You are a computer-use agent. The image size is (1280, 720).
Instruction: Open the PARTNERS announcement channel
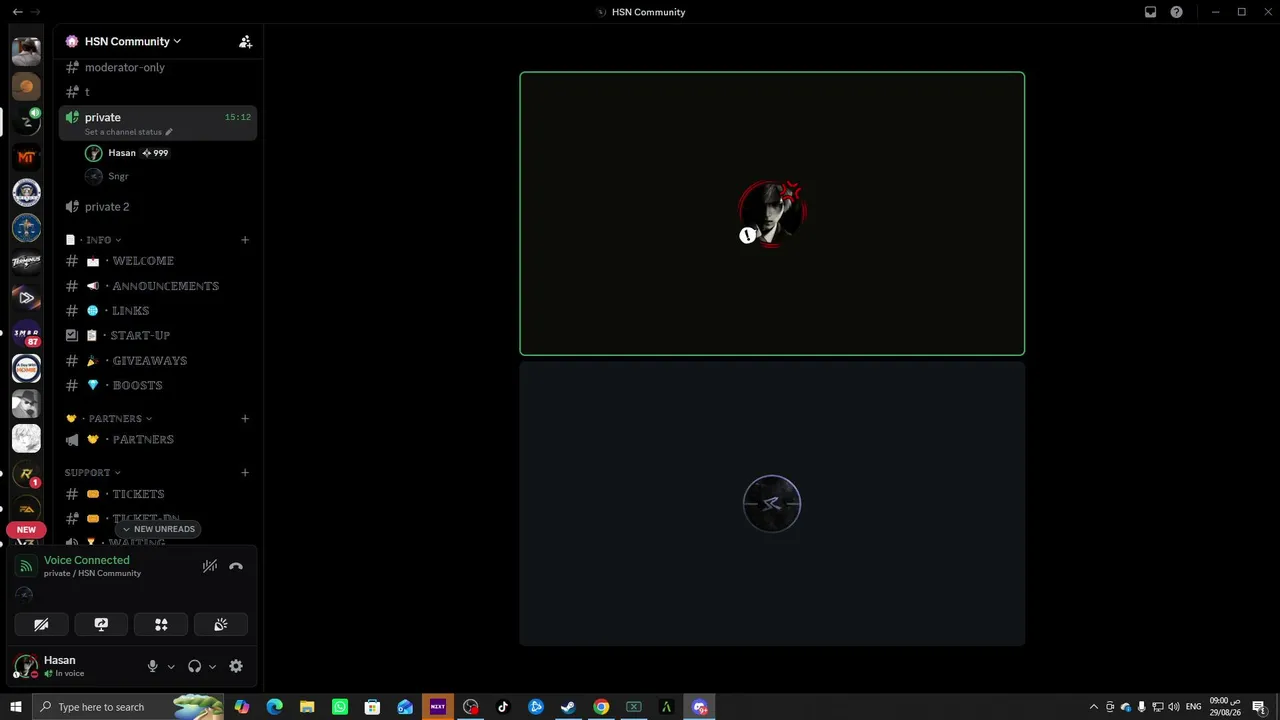[x=158, y=440]
